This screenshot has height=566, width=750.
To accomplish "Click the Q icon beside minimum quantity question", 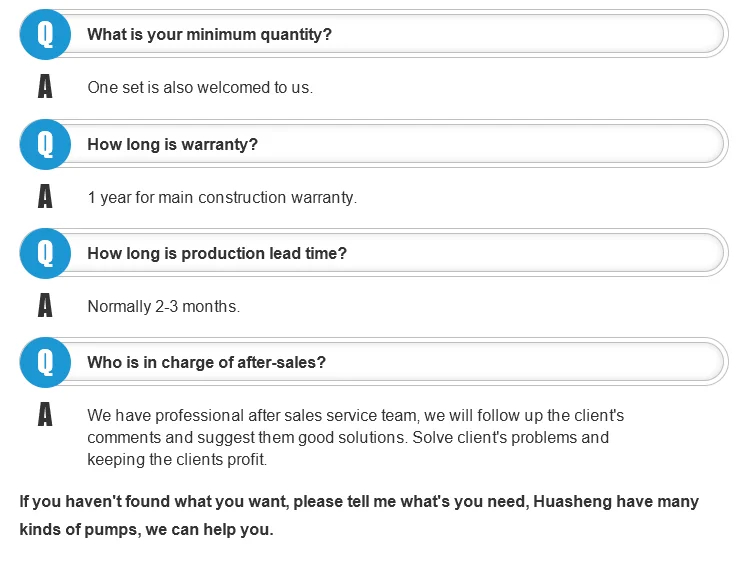I will coord(45,34).
